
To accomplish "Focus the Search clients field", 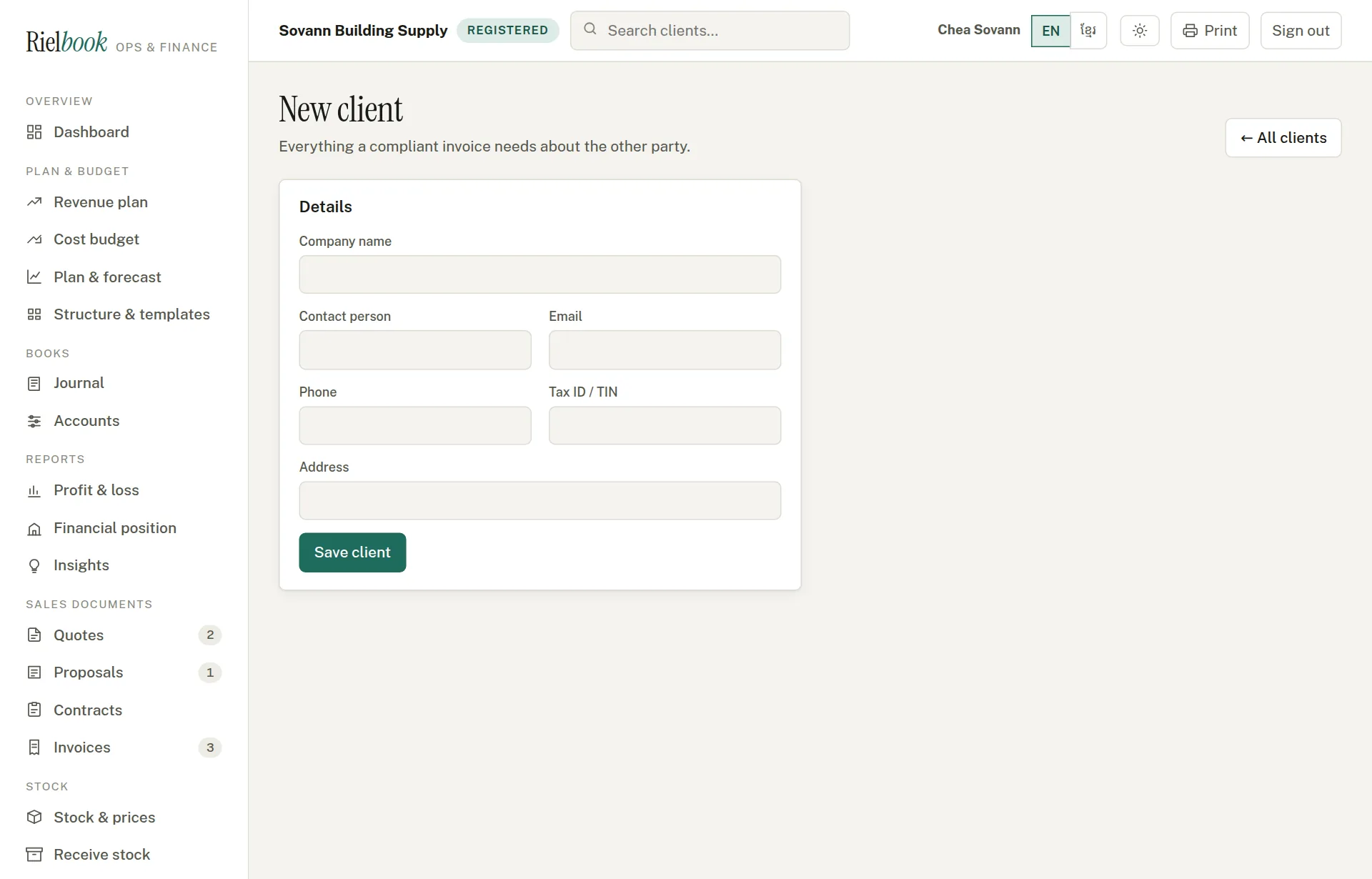I will 710,31.
